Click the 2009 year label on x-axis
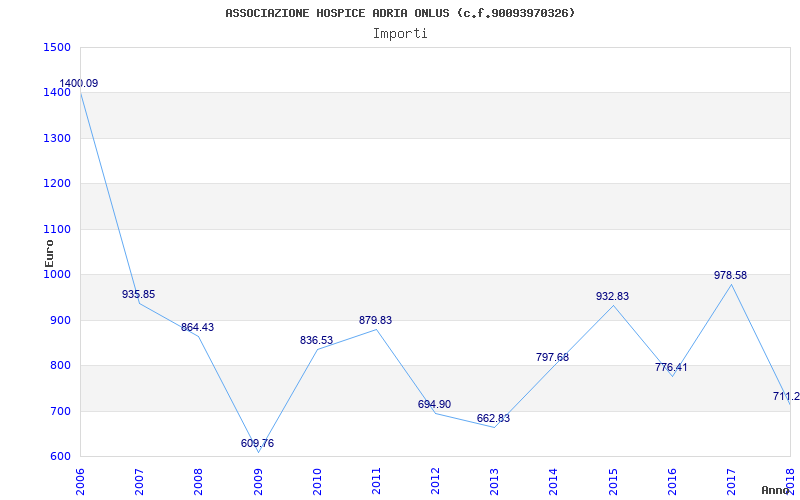 [x=258, y=482]
